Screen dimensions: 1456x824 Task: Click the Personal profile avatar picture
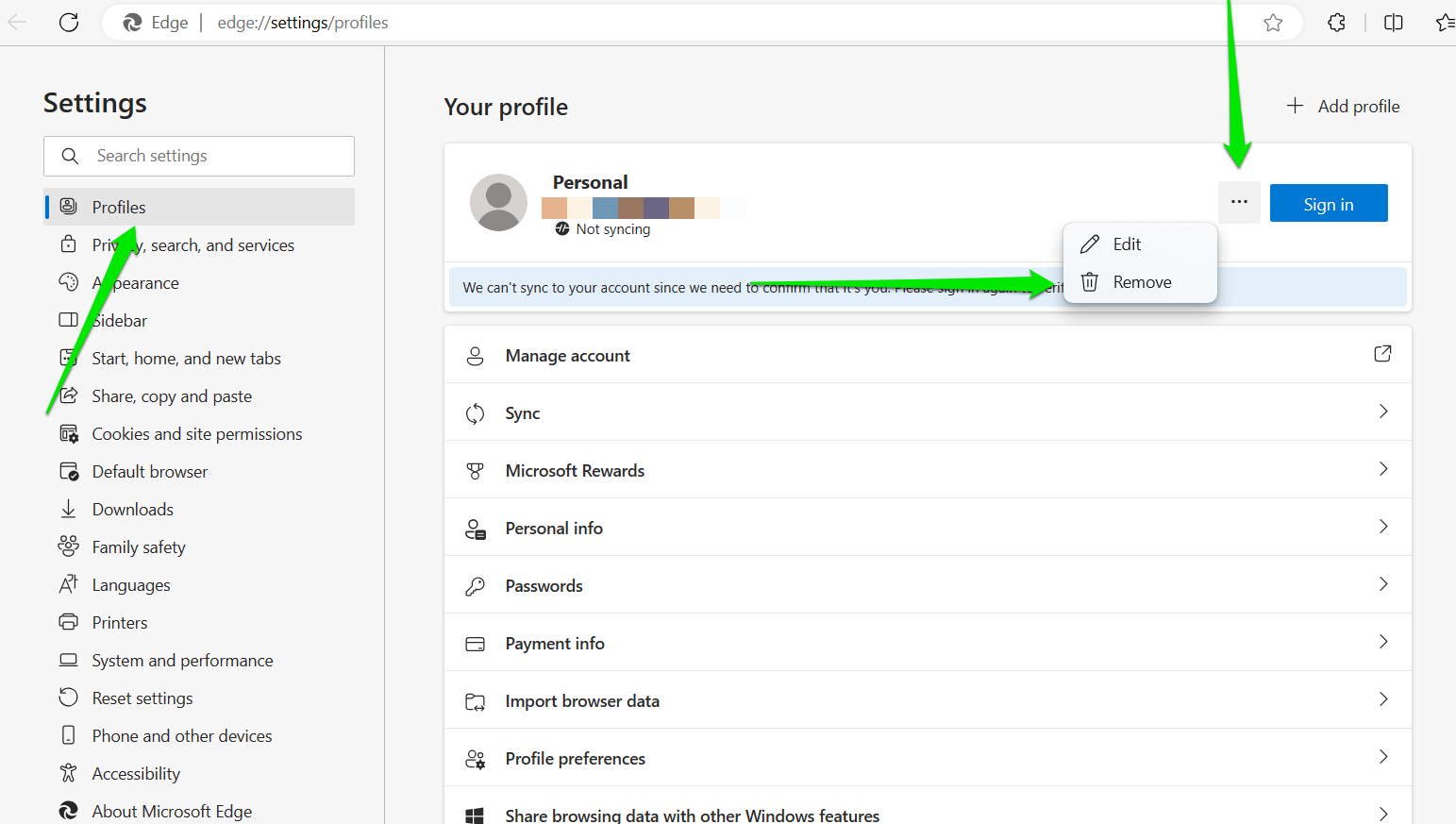[x=498, y=202]
